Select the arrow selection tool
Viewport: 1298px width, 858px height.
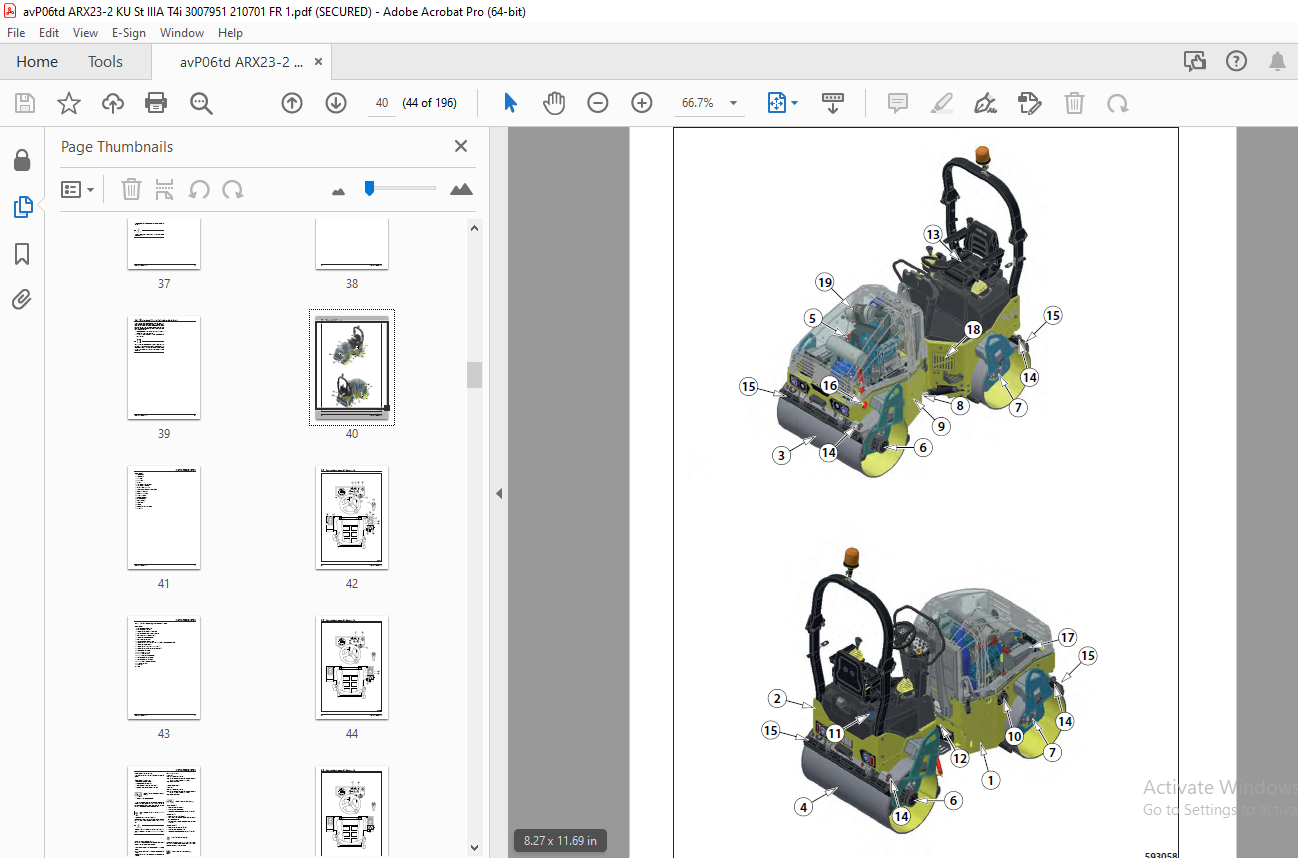click(511, 103)
